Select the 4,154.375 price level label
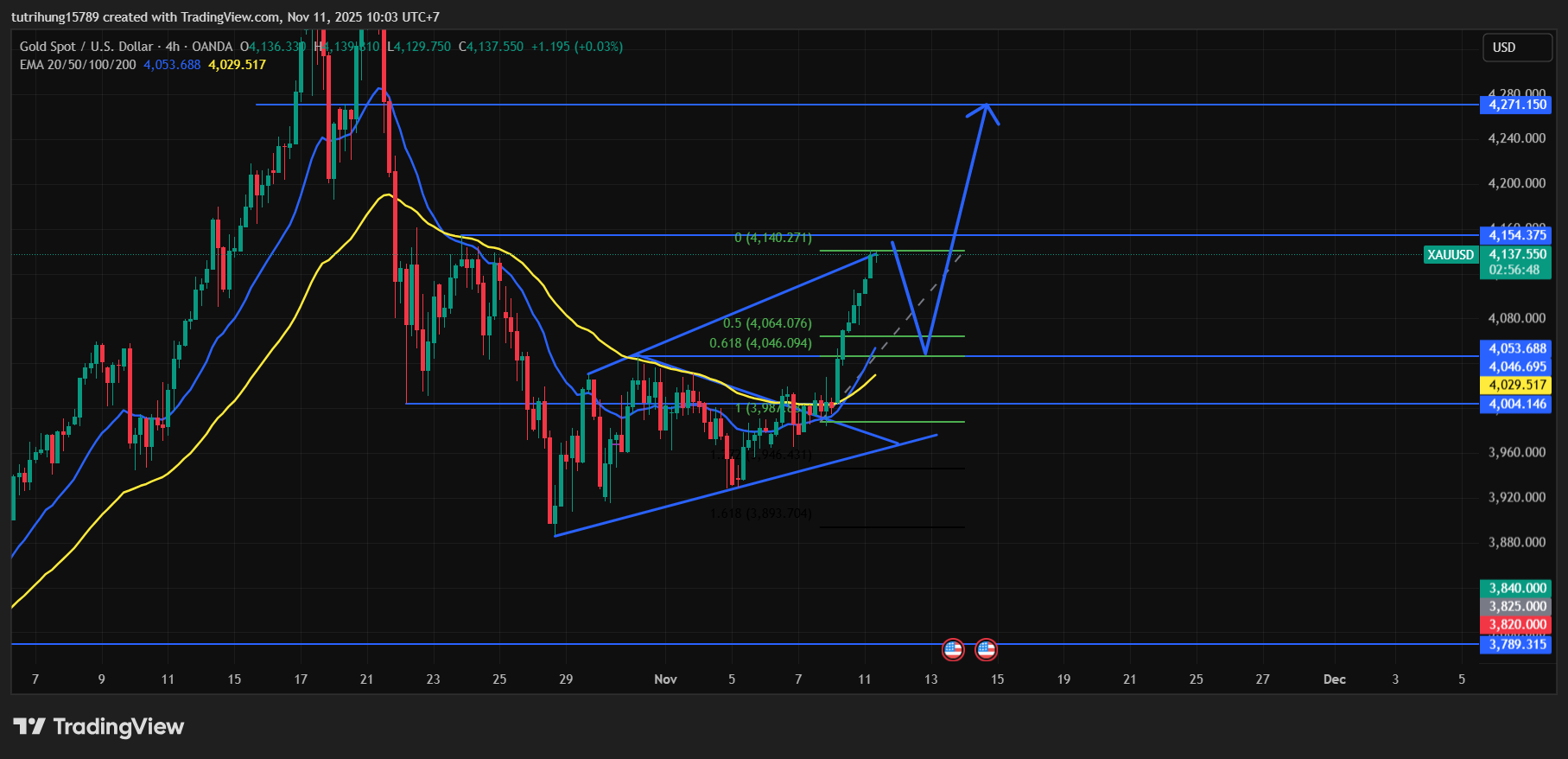 [x=1516, y=235]
